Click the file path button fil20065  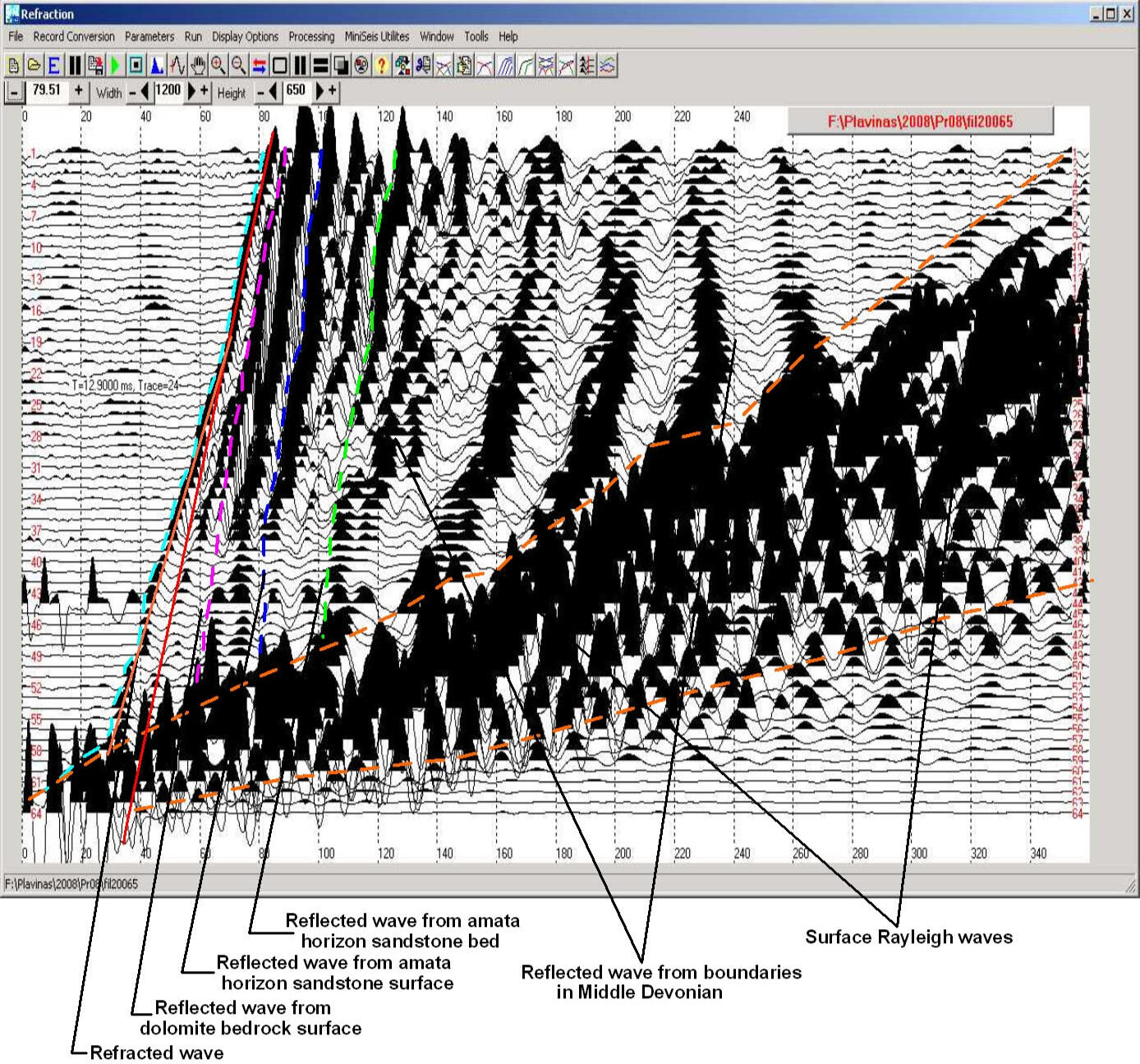[x=920, y=122]
